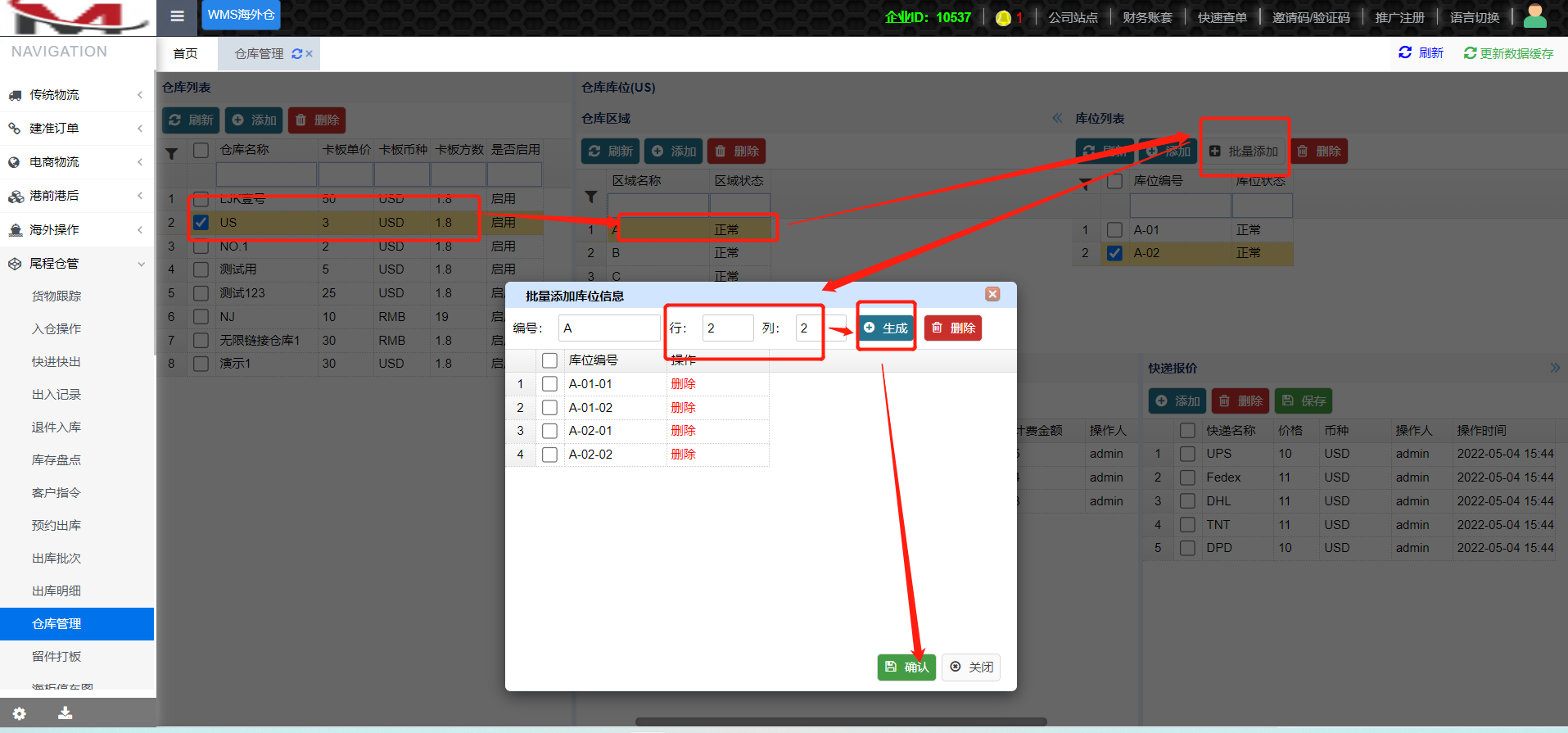The image size is (1568, 733).
Task: Check the A-02-02 row checkbox
Action: pos(549,455)
